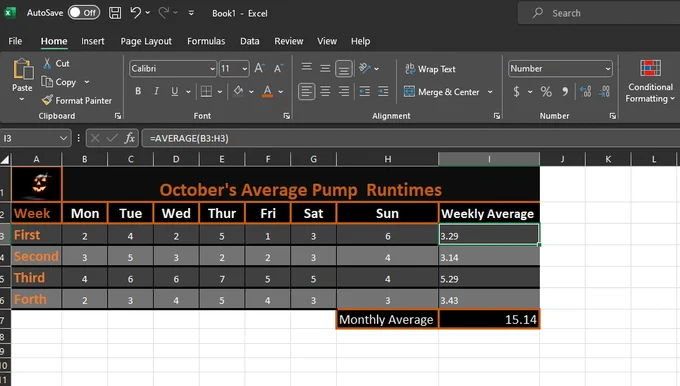Increase font size with larger A icon
The image size is (680, 386).
(259, 68)
